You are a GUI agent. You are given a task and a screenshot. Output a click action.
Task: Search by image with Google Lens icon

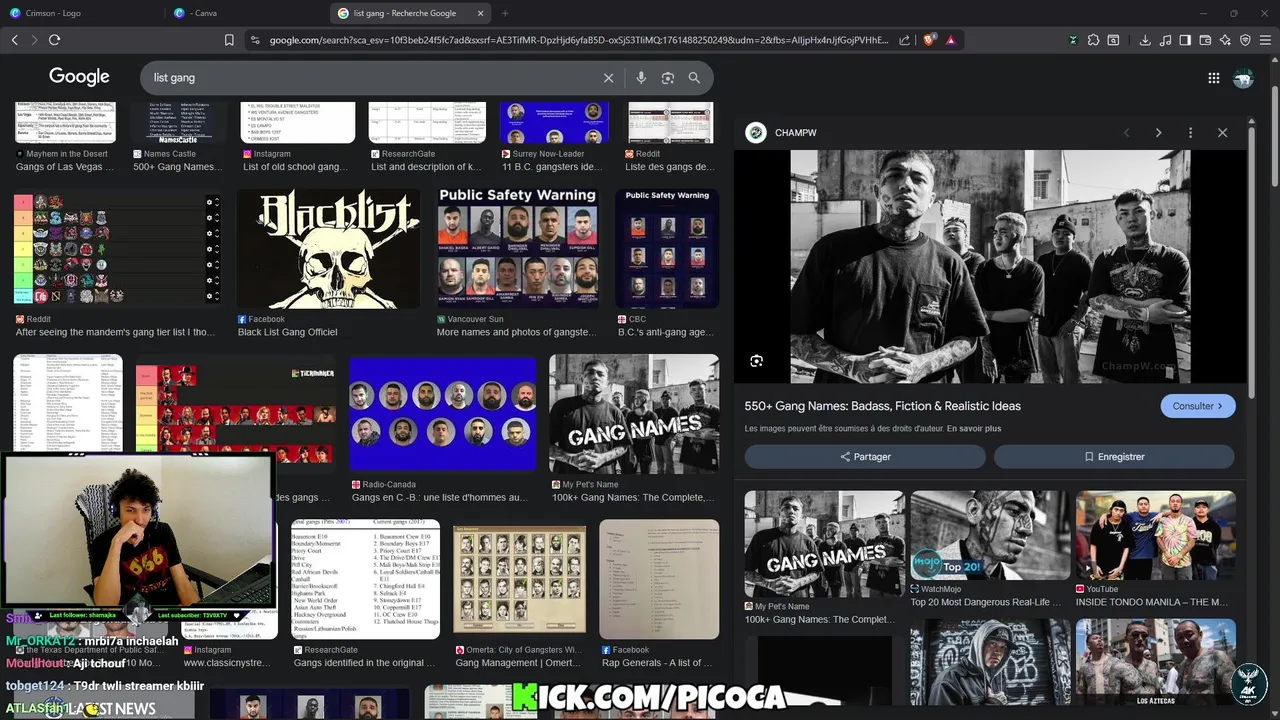[x=668, y=78]
